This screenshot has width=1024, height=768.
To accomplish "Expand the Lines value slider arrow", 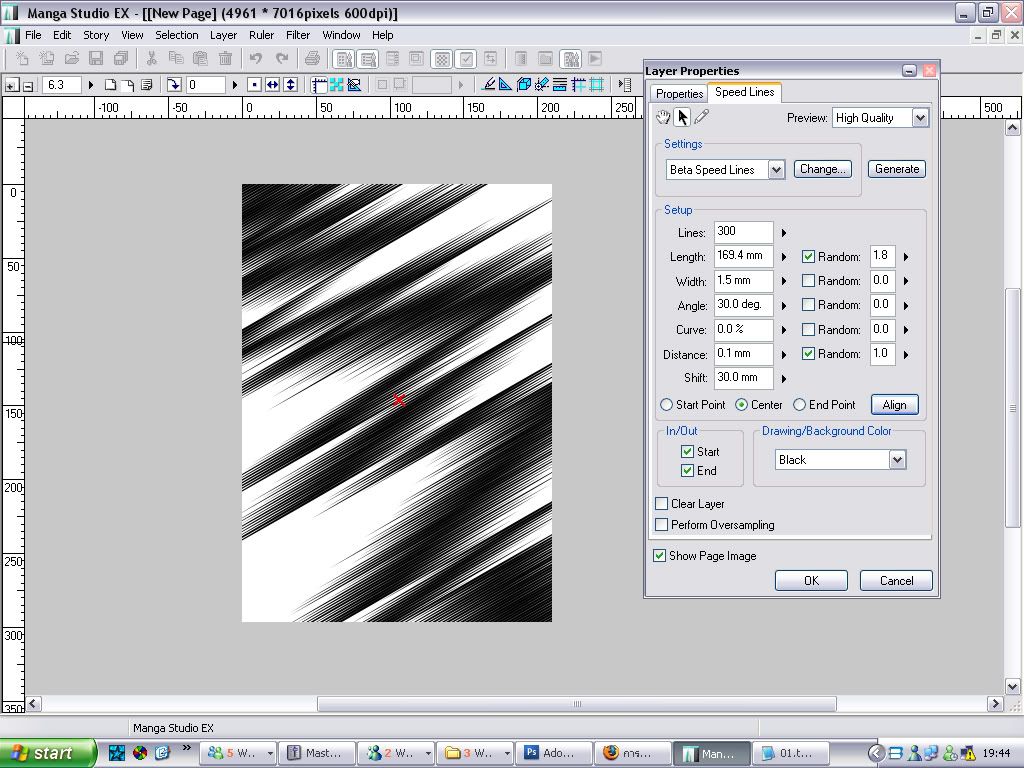I will [784, 232].
